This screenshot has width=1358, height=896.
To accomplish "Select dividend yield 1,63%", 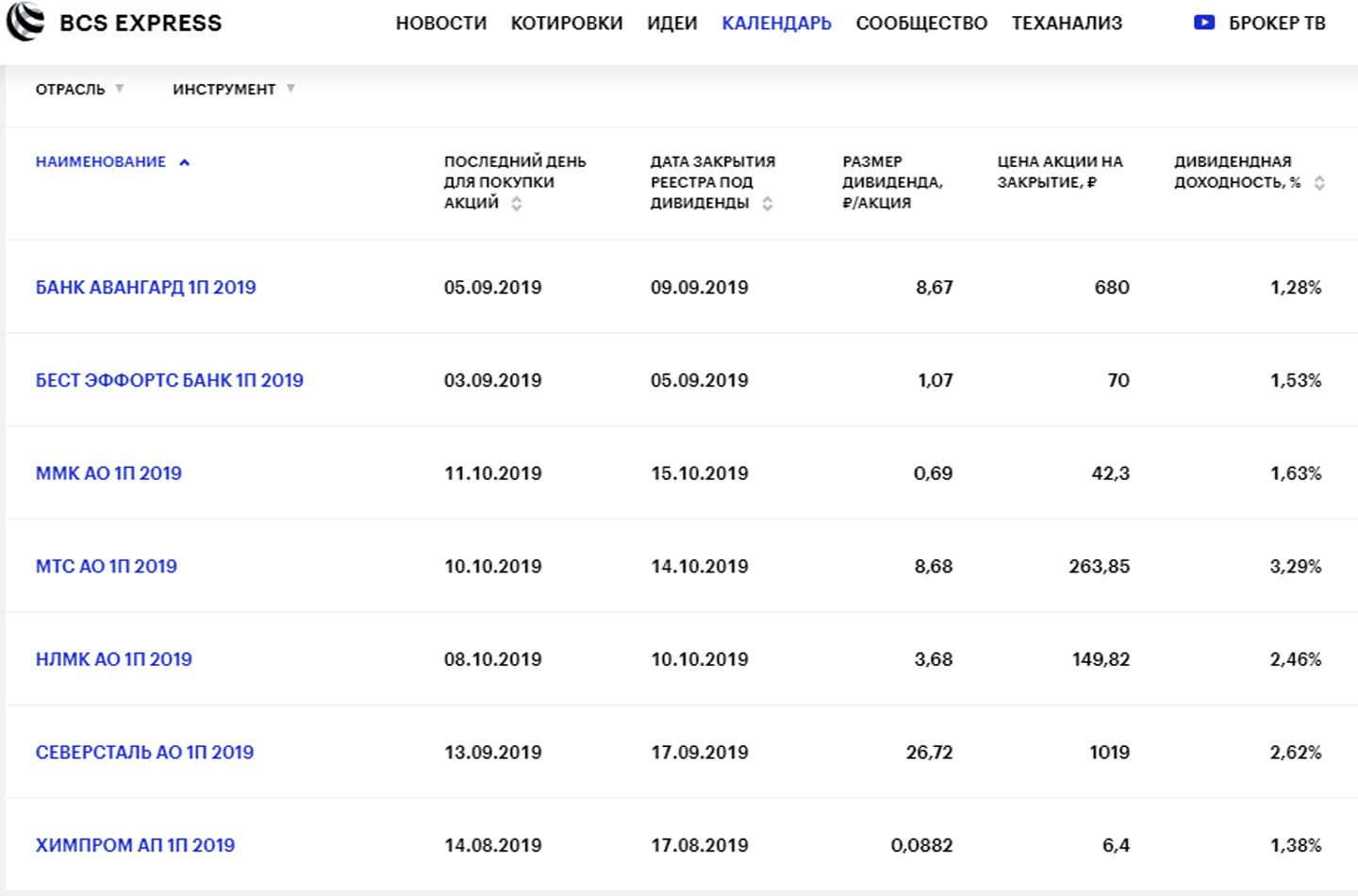I will 1296,473.
